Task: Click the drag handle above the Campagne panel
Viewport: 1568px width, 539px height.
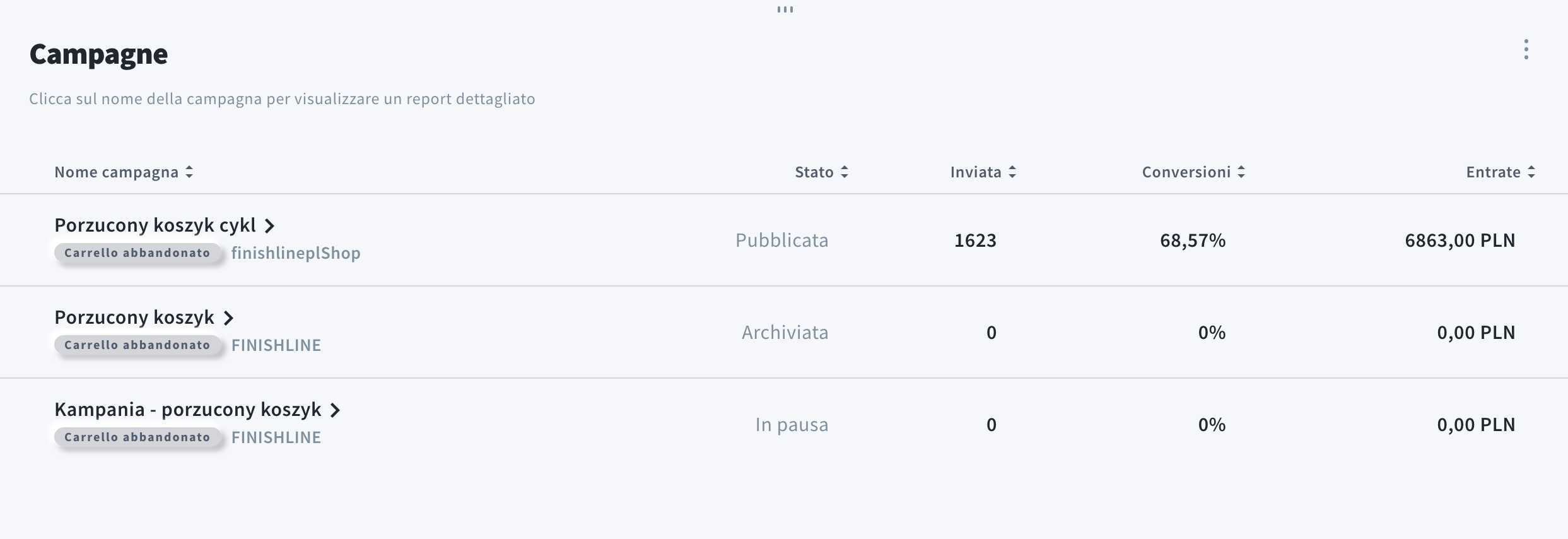Action: point(785,9)
